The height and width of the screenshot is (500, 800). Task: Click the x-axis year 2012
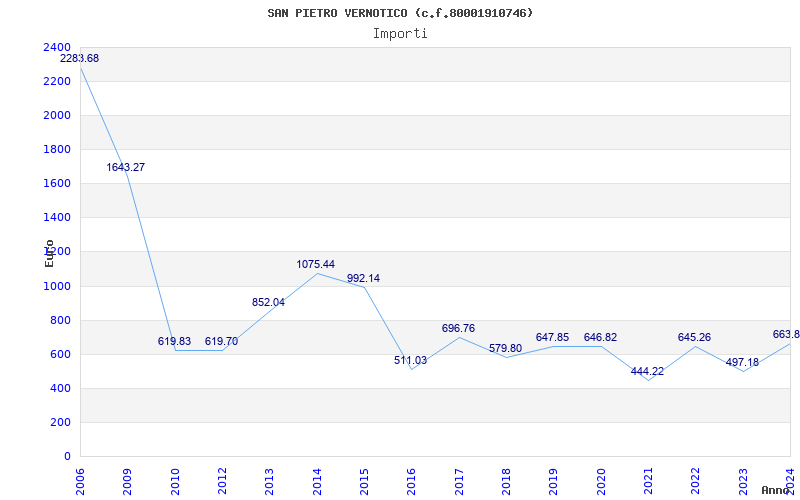pos(222,482)
